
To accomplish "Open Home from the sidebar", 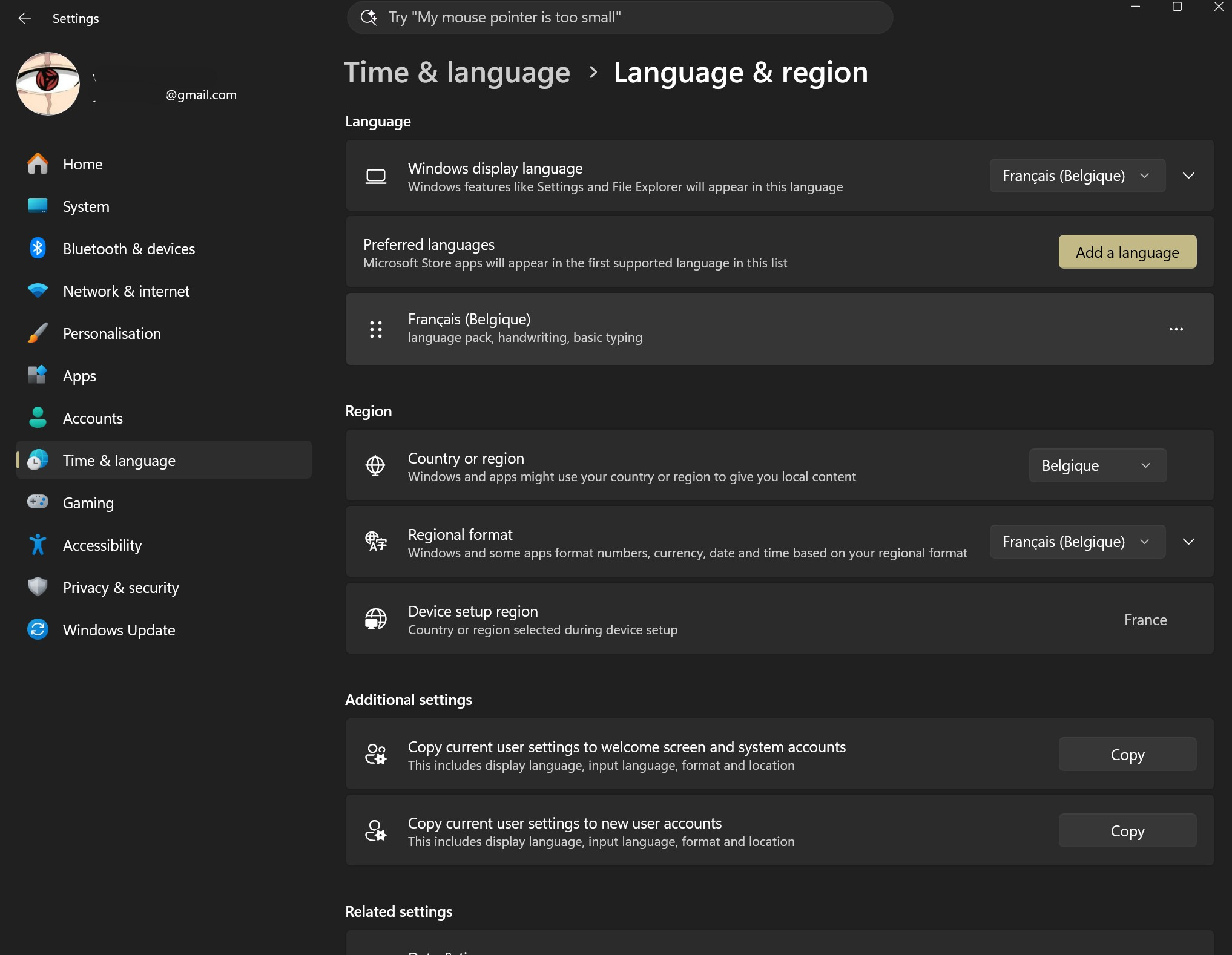I will point(163,164).
